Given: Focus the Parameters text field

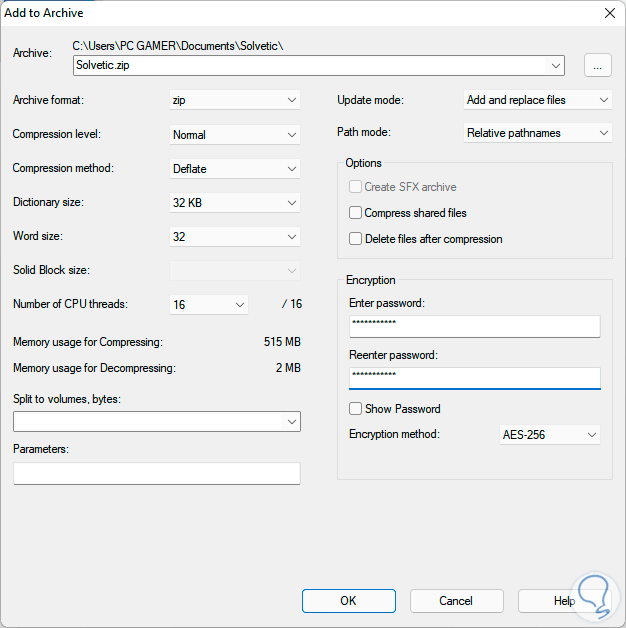Looking at the screenshot, I should click(157, 474).
